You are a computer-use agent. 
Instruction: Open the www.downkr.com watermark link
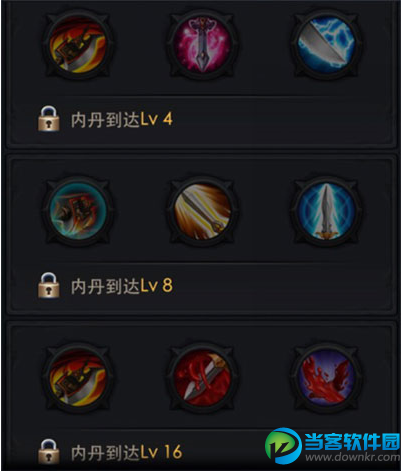click(353, 457)
